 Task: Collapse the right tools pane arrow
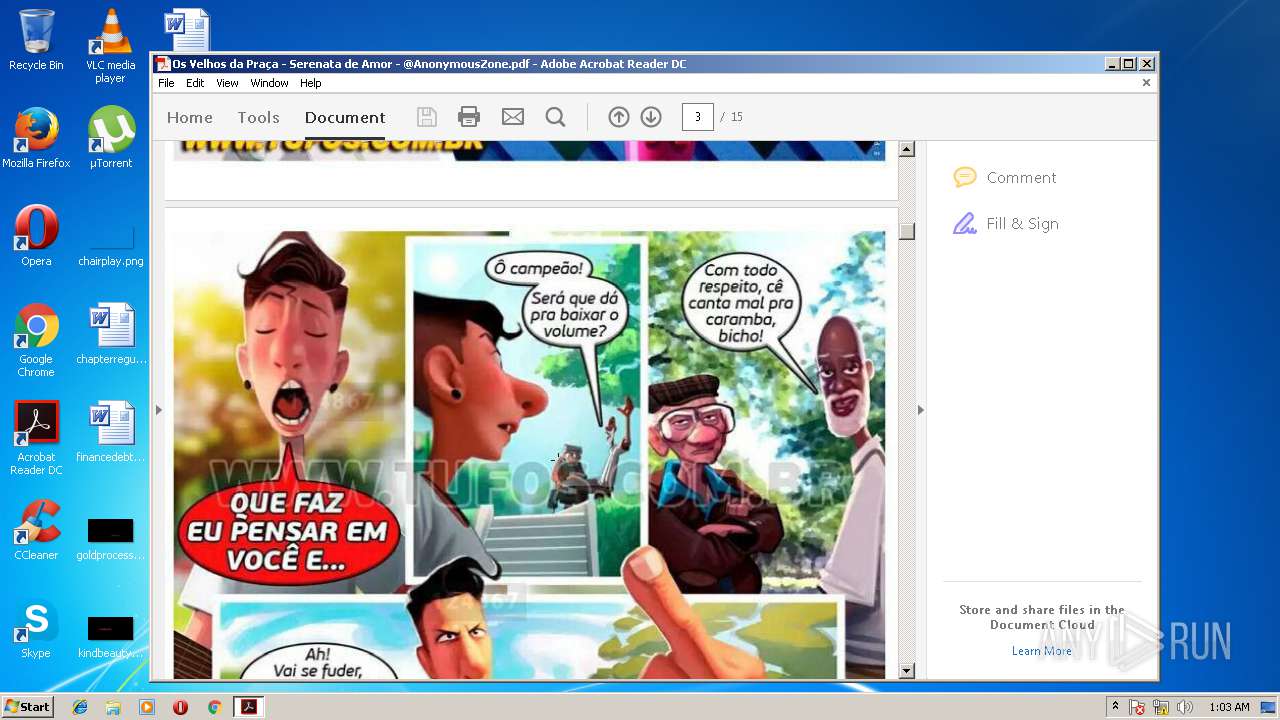[921, 410]
